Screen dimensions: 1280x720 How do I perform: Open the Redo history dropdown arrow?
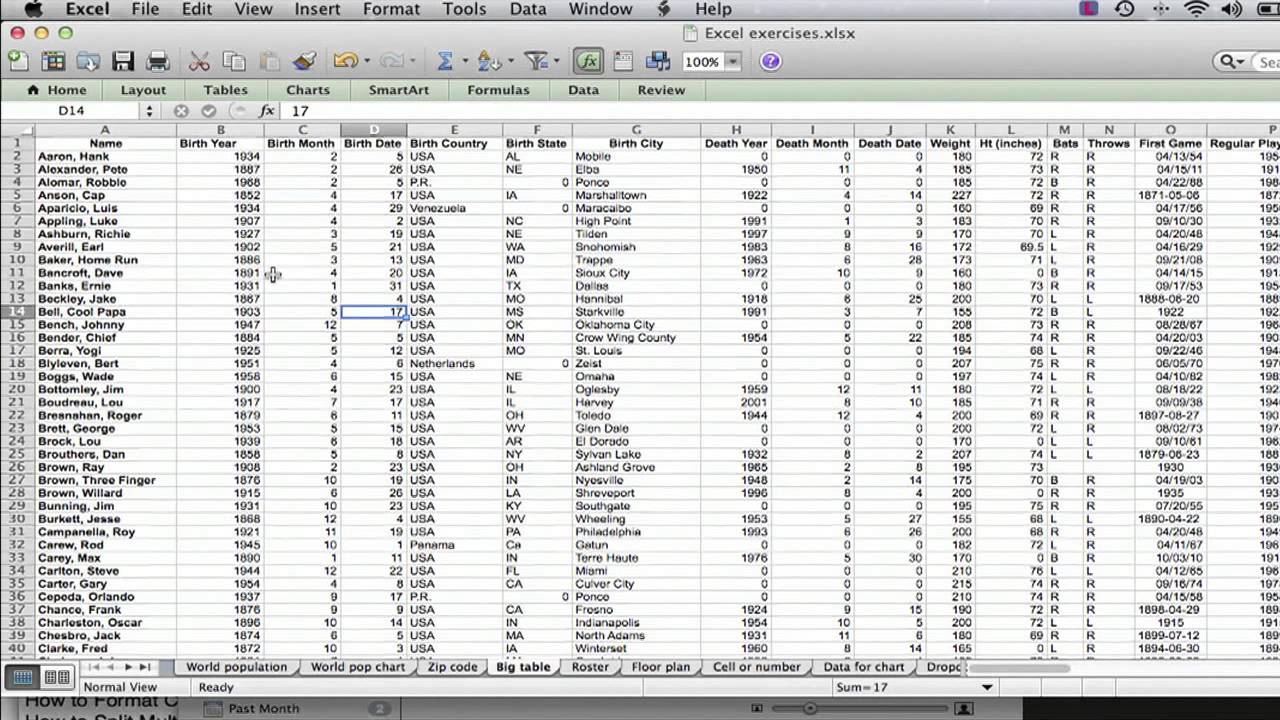click(x=412, y=62)
